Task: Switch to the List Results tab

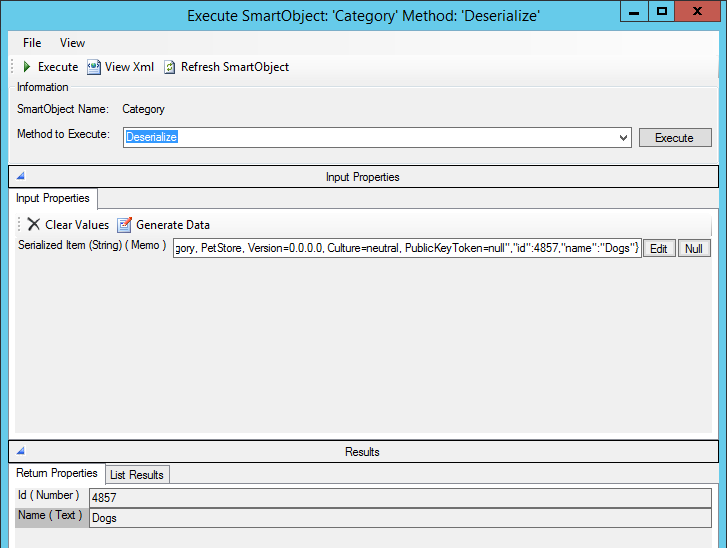Action: point(138,474)
